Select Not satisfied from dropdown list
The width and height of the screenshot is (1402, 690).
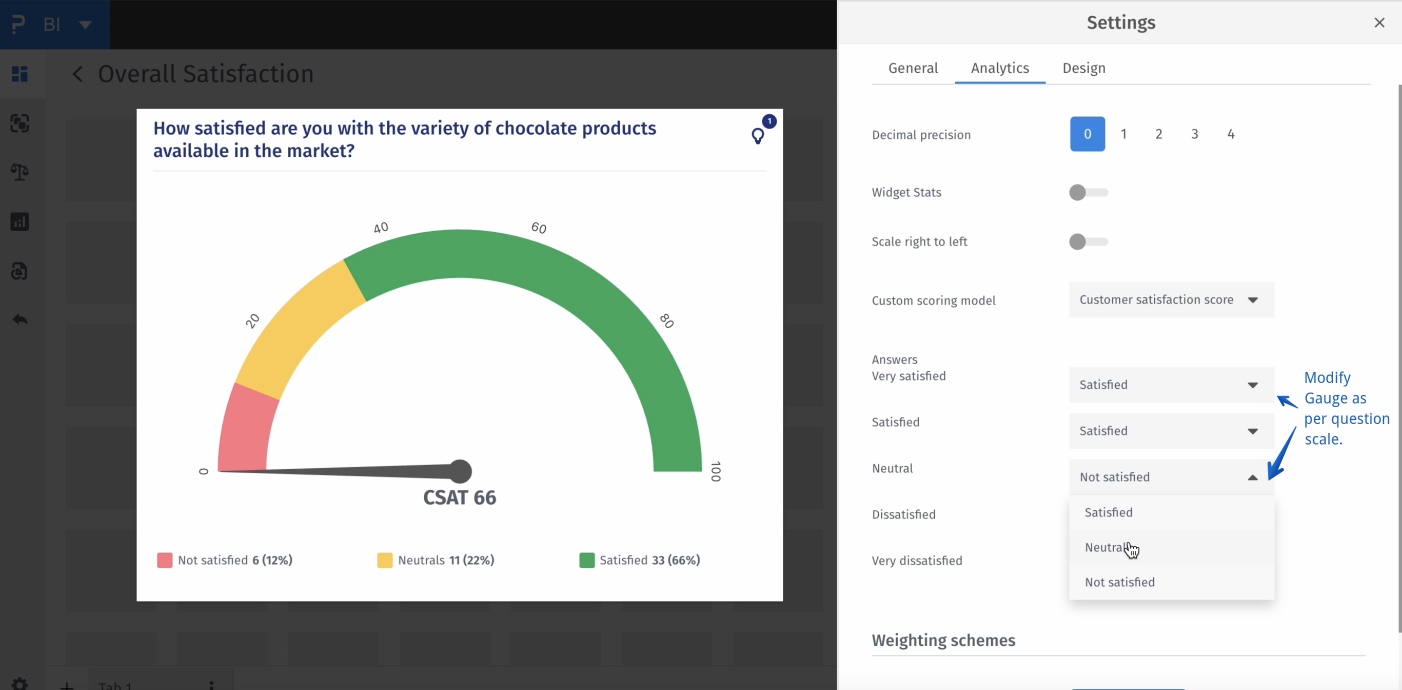point(1119,582)
